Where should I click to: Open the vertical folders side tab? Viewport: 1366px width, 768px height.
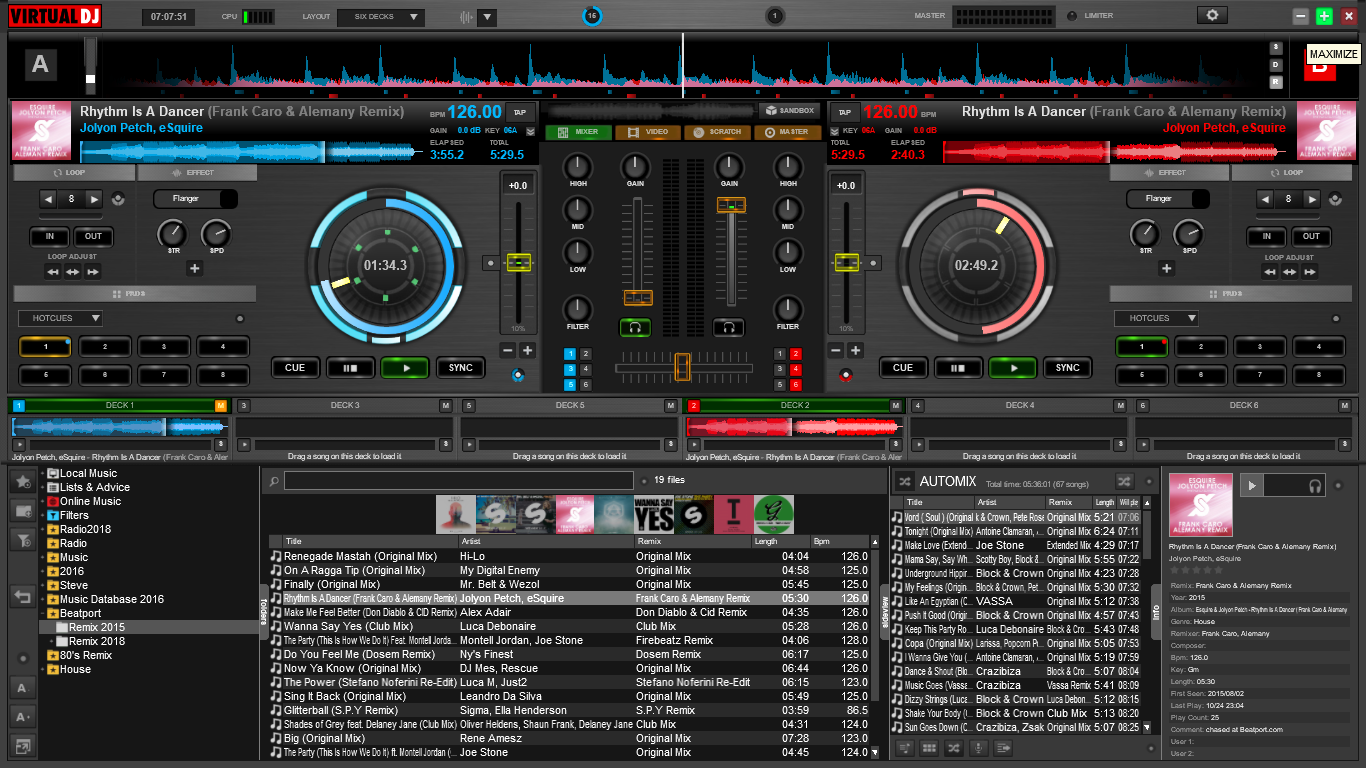pos(264,611)
